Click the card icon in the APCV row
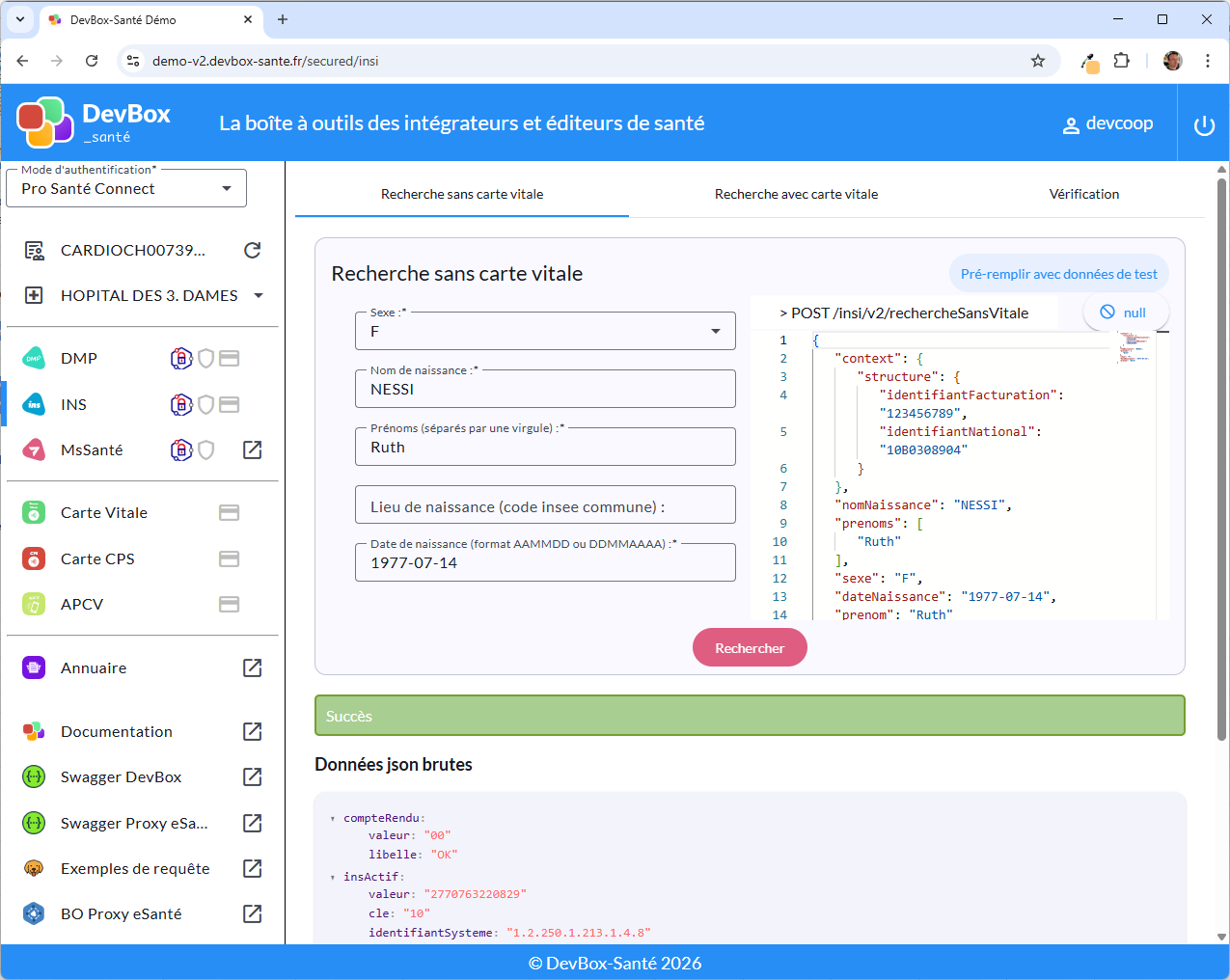This screenshot has height=980, width=1230. [229, 604]
